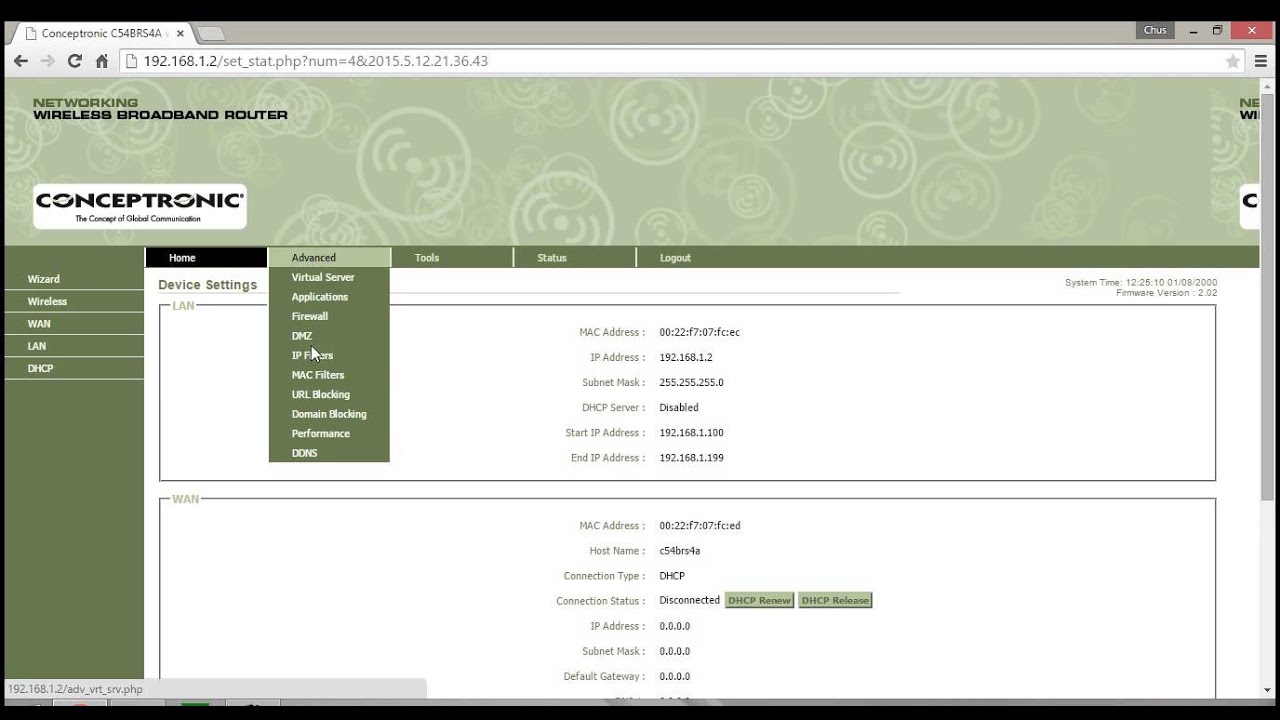The image size is (1280, 720).
Task: Click the Chus profile button
Action: point(1155,30)
